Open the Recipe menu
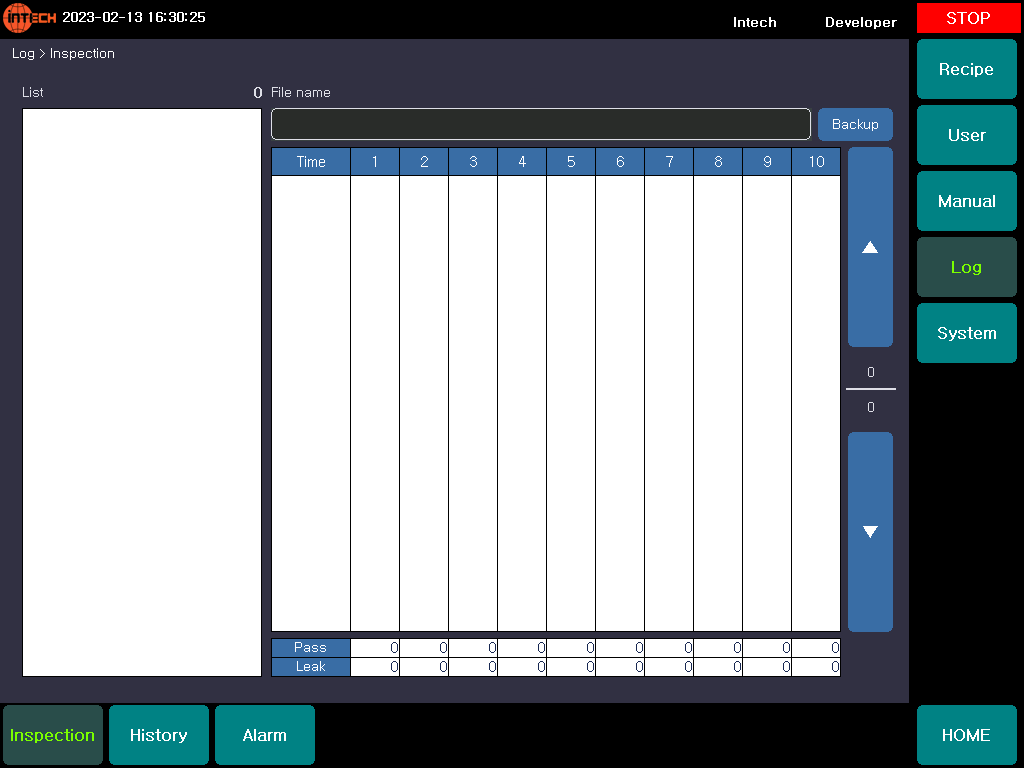Image resolution: width=1024 pixels, height=768 pixels. click(966, 69)
